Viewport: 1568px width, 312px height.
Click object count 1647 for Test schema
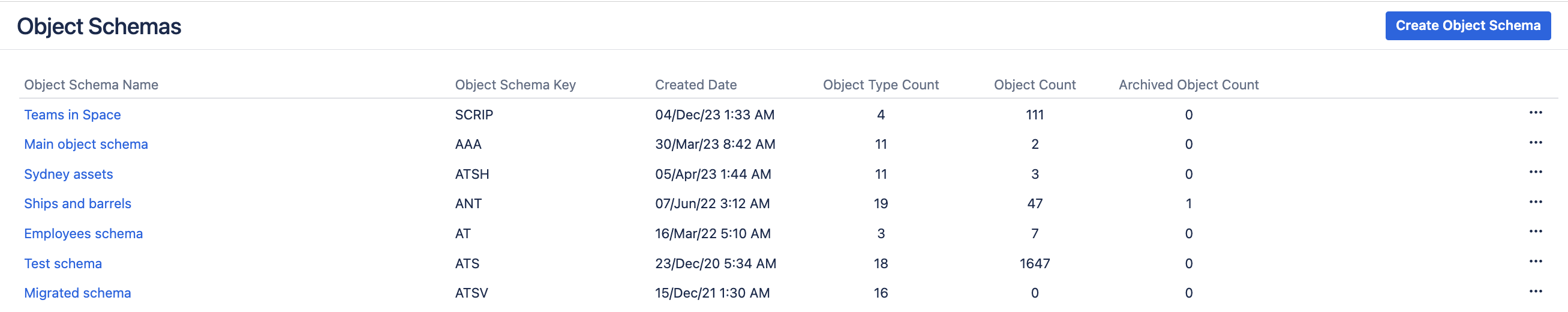coord(1035,263)
